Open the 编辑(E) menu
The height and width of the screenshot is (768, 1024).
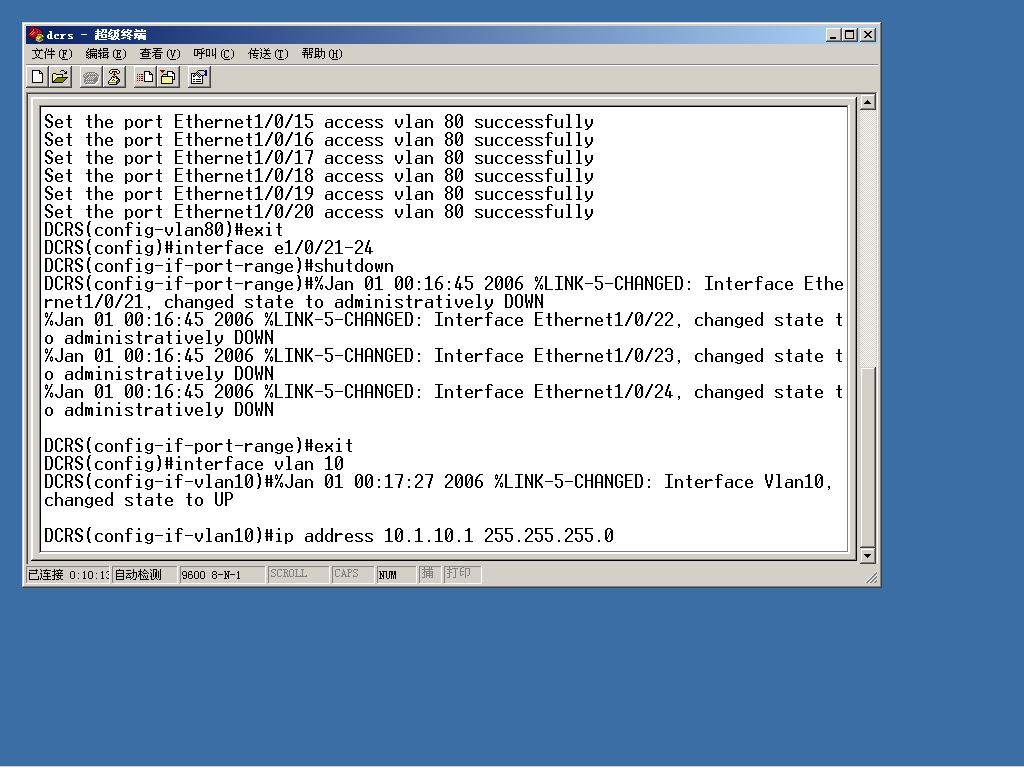106,54
